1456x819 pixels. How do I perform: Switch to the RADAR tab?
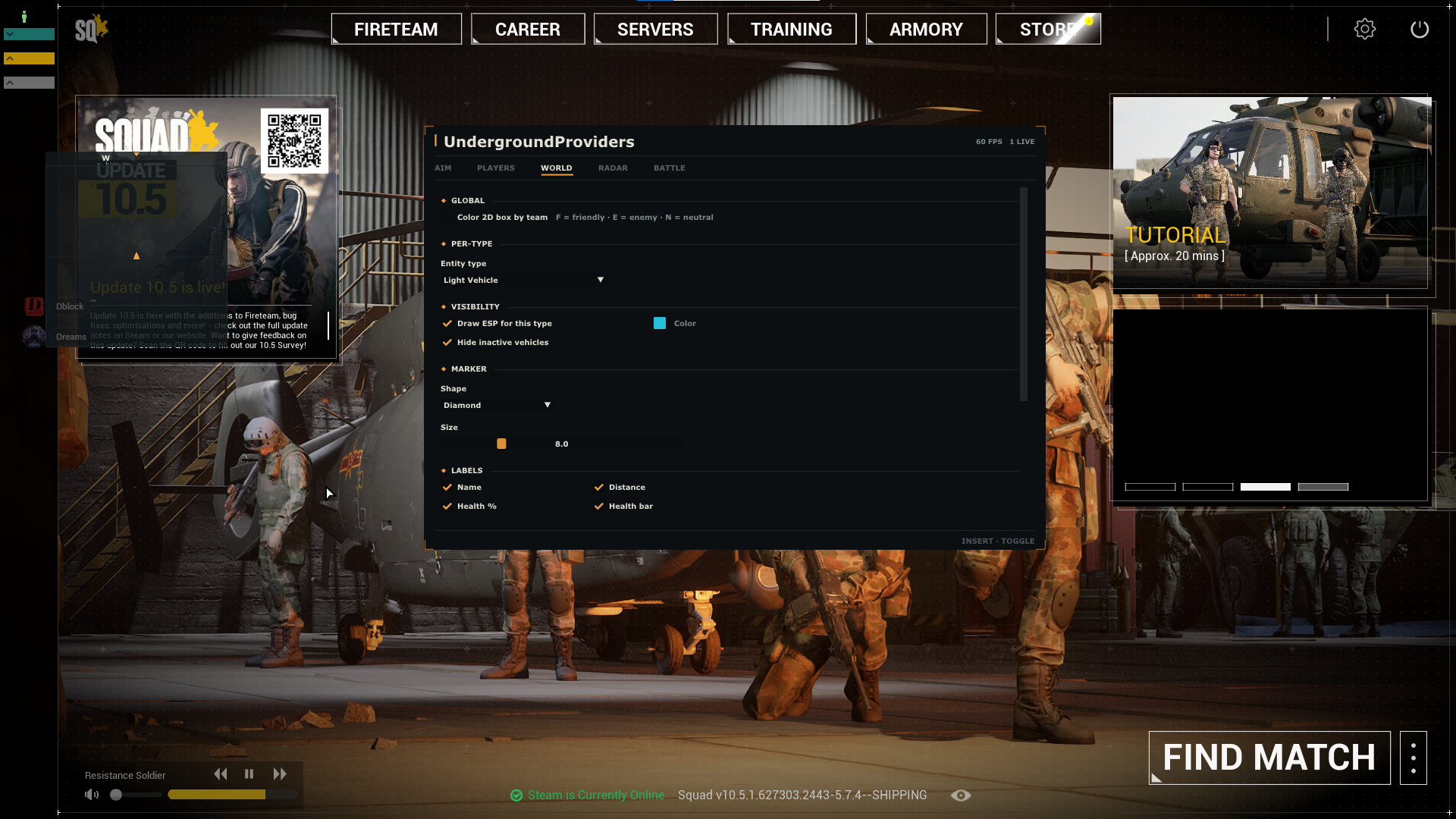(x=613, y=168)
